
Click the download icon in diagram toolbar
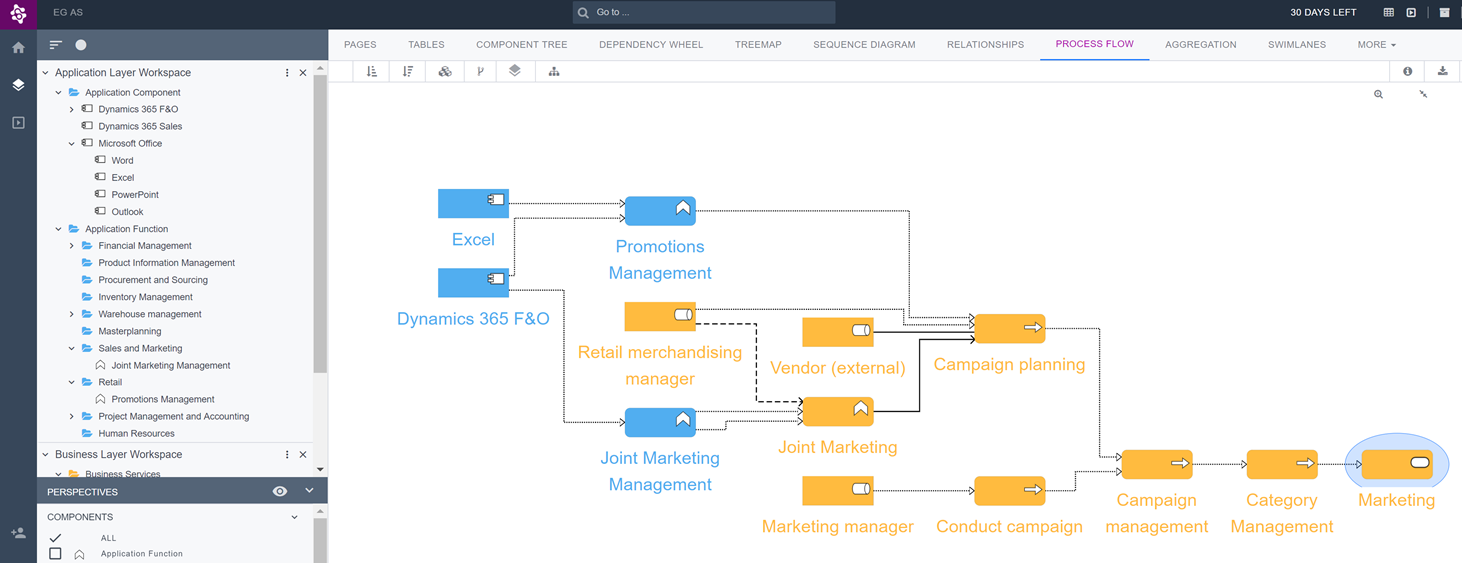pos(1442,71)
